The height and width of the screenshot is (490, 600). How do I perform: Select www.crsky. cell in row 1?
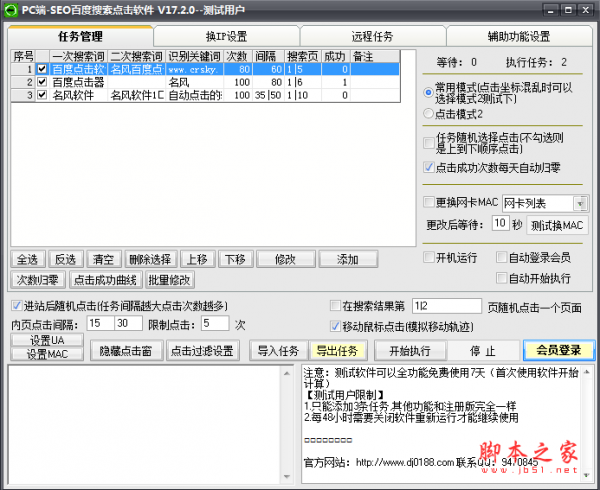pyautogui.click(x=195, y=69)
